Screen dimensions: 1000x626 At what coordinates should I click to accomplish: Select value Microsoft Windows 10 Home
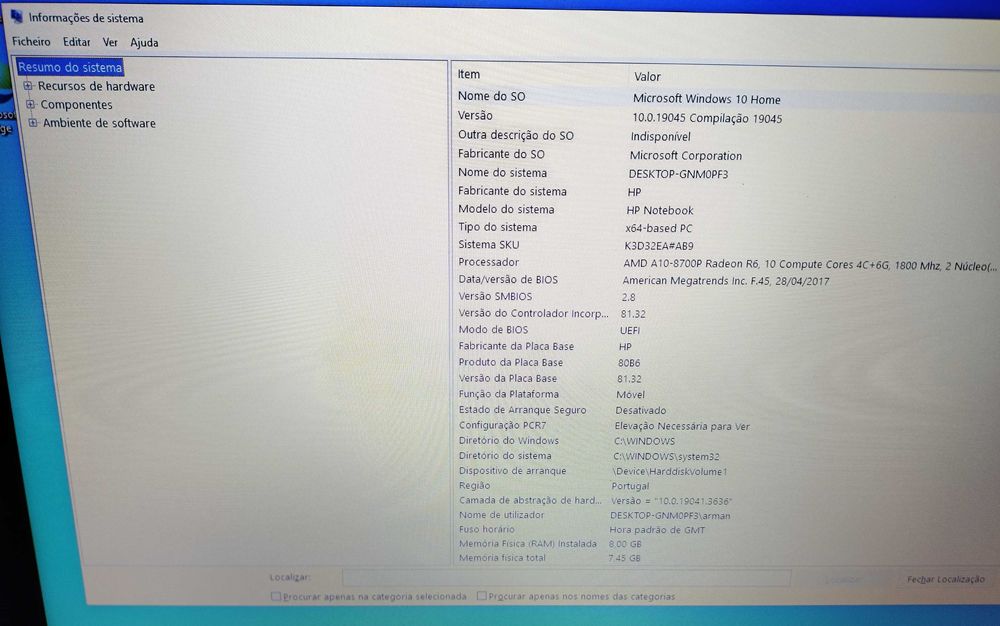tap(707, 99)
